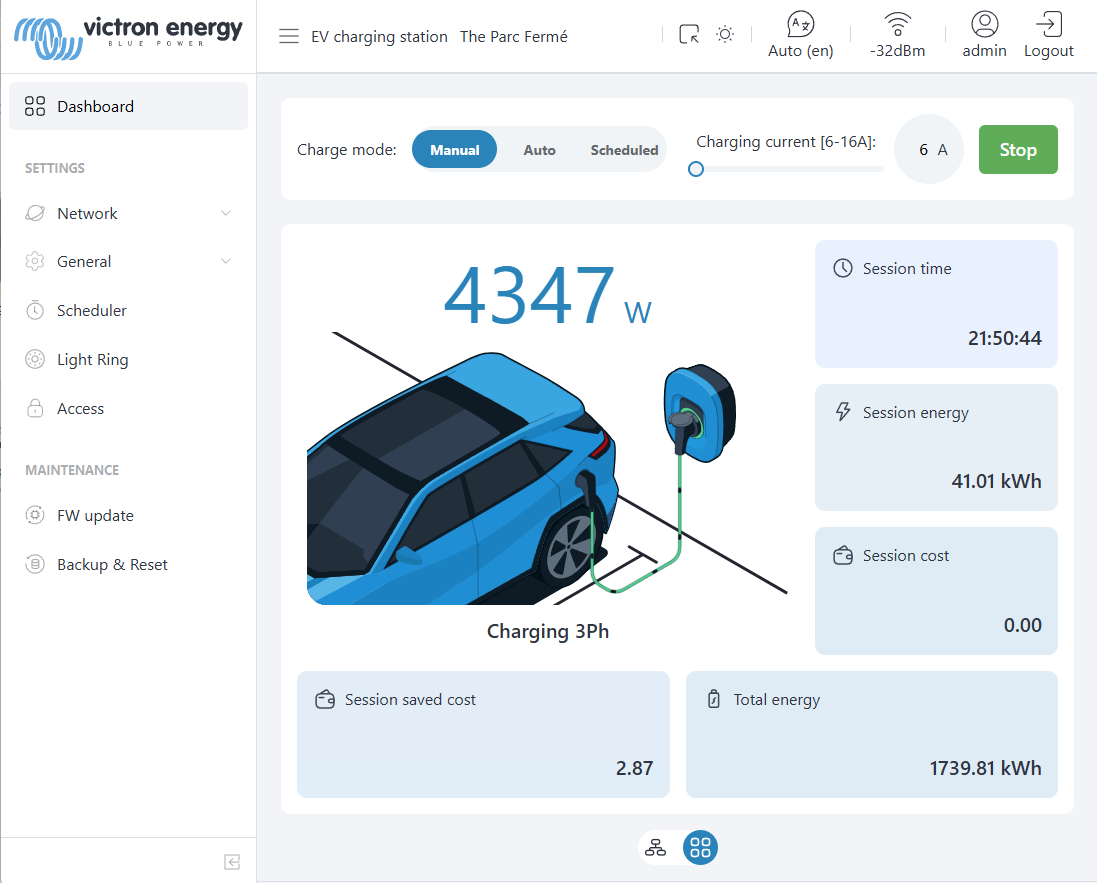
Task: Click the Auto (en) language label
Action: coord(800,51)
